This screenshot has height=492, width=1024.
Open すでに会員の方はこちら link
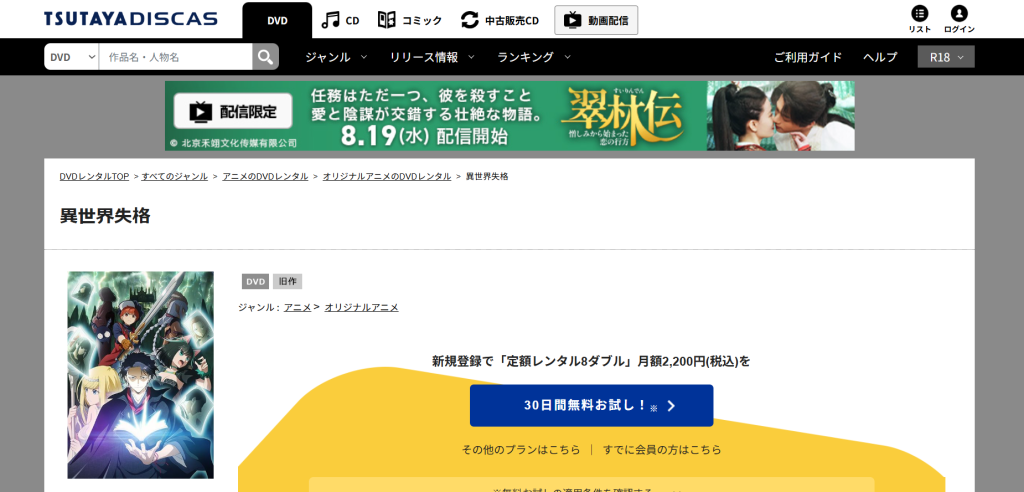(662, 450)
